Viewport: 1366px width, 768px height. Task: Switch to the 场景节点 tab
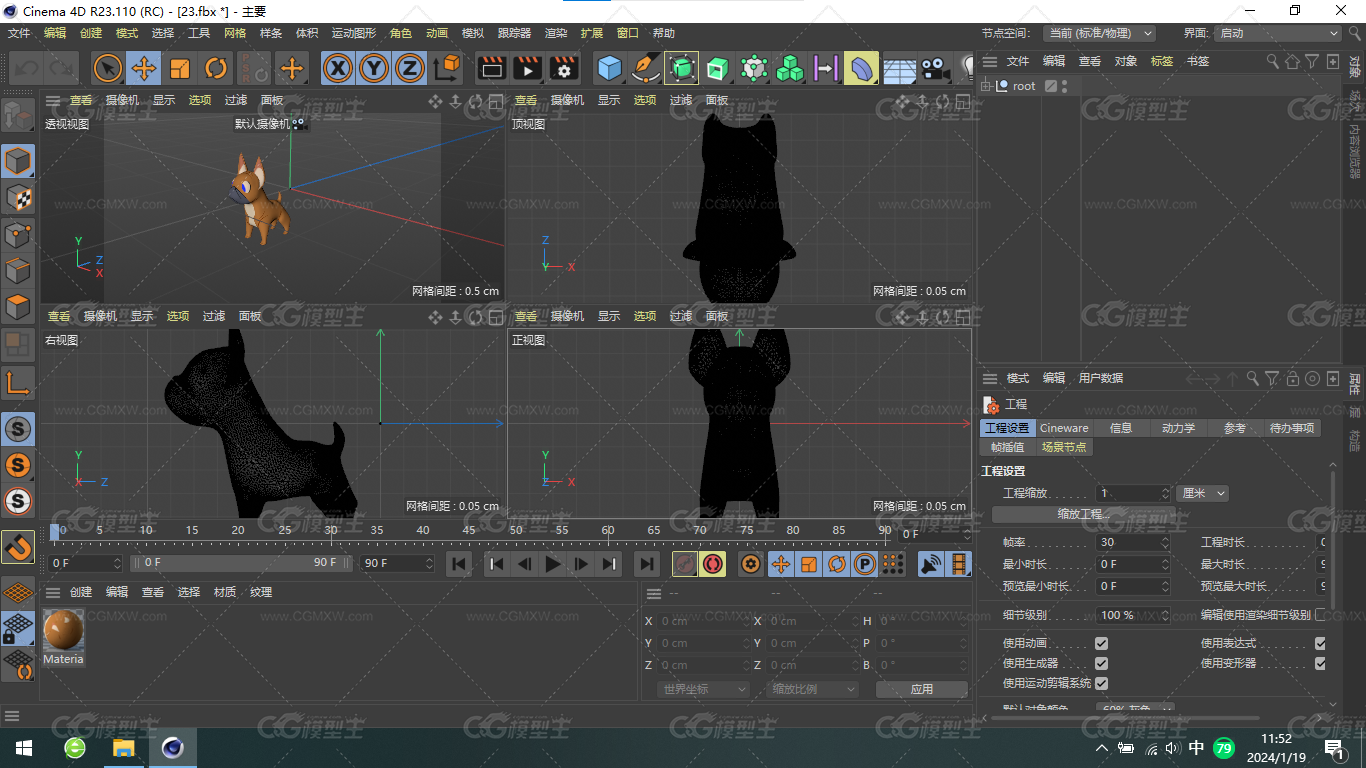(1064, 447)
